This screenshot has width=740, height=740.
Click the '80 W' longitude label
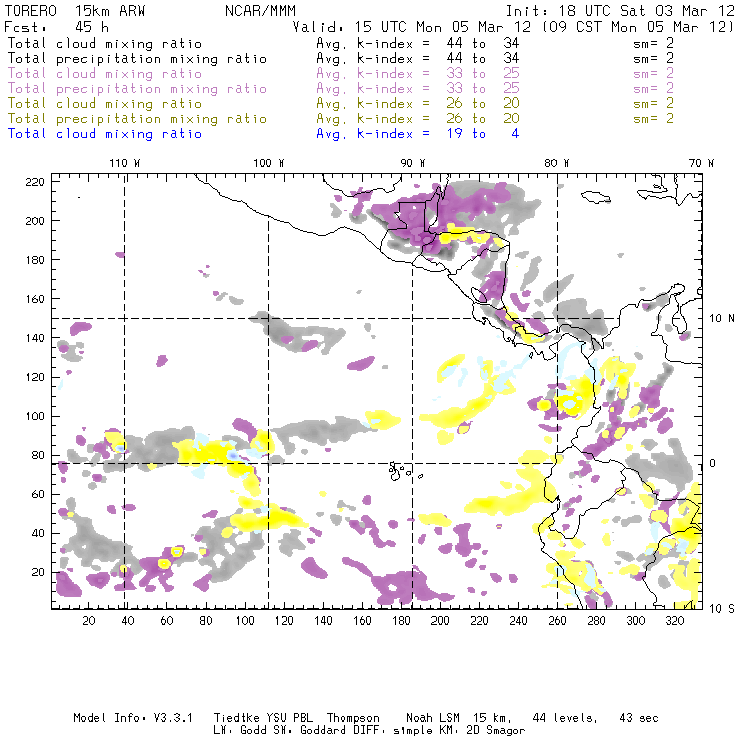click(557, 163)
